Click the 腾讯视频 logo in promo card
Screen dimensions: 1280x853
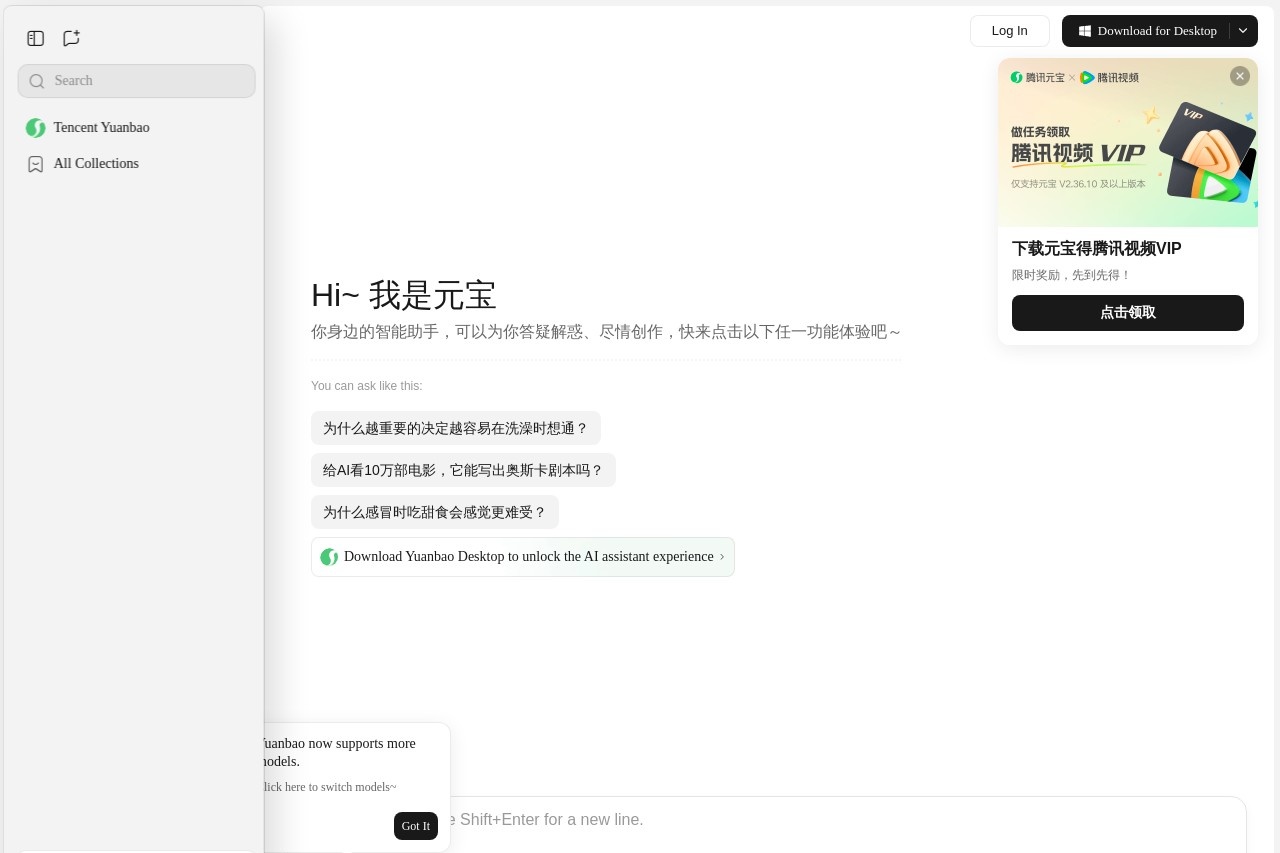click(1109, 77)
